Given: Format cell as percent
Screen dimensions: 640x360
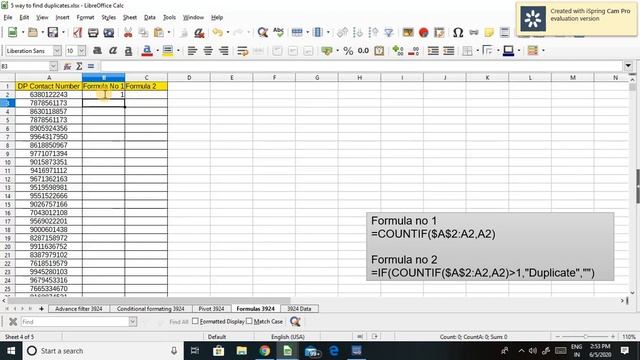Looking at the screenshot, I should tap(348, 51).
